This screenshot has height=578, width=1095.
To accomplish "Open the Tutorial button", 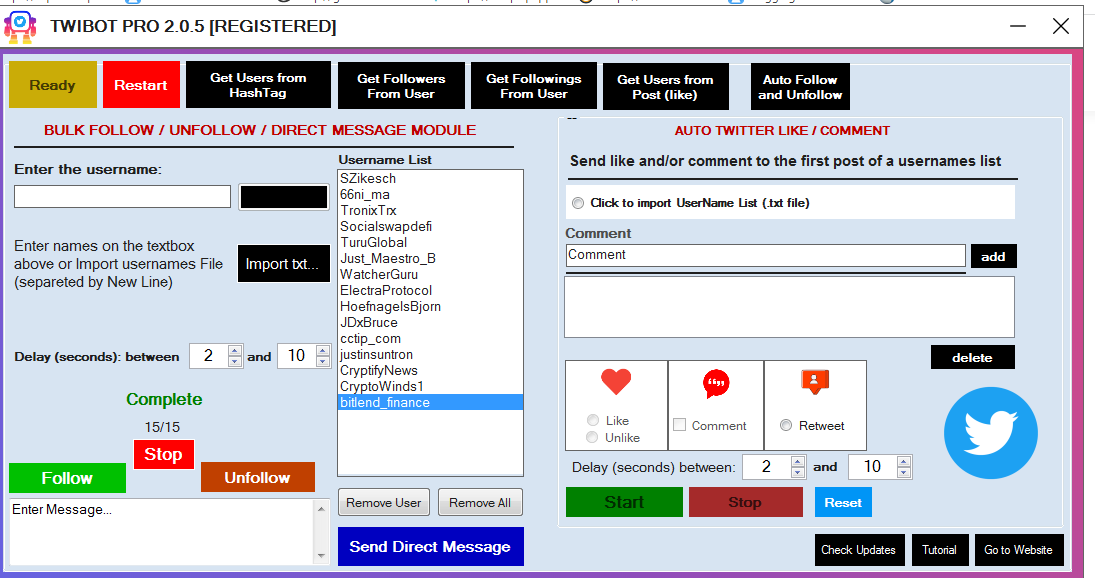I will tap(940, 550).
